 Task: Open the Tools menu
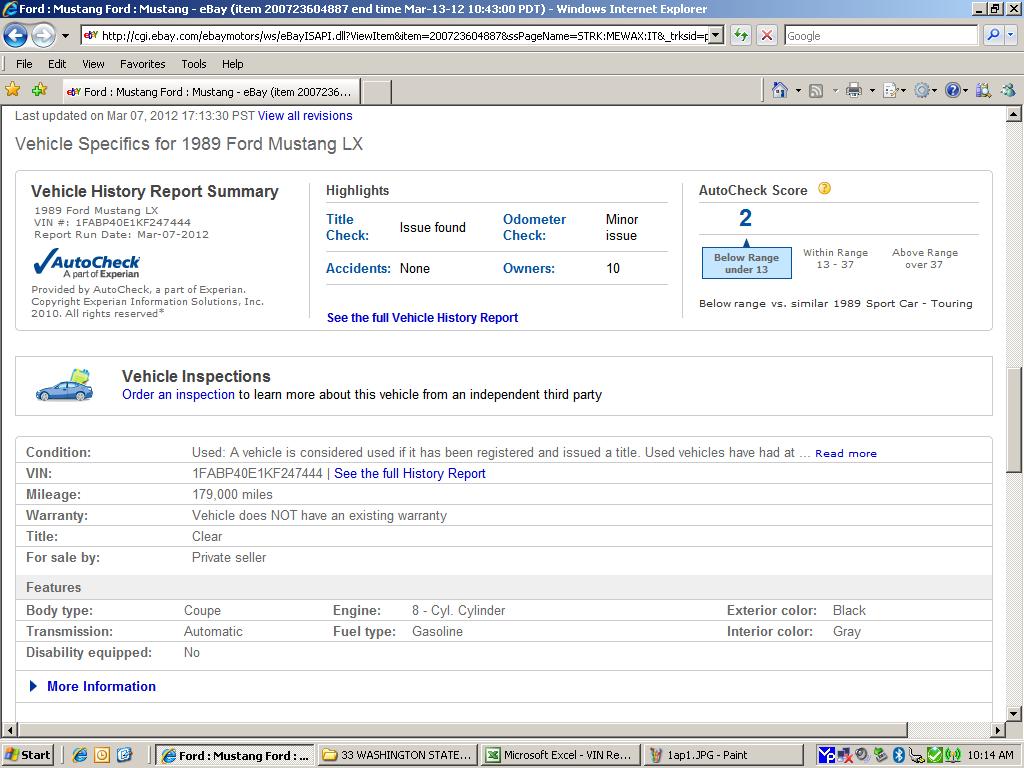pos(194,64)
